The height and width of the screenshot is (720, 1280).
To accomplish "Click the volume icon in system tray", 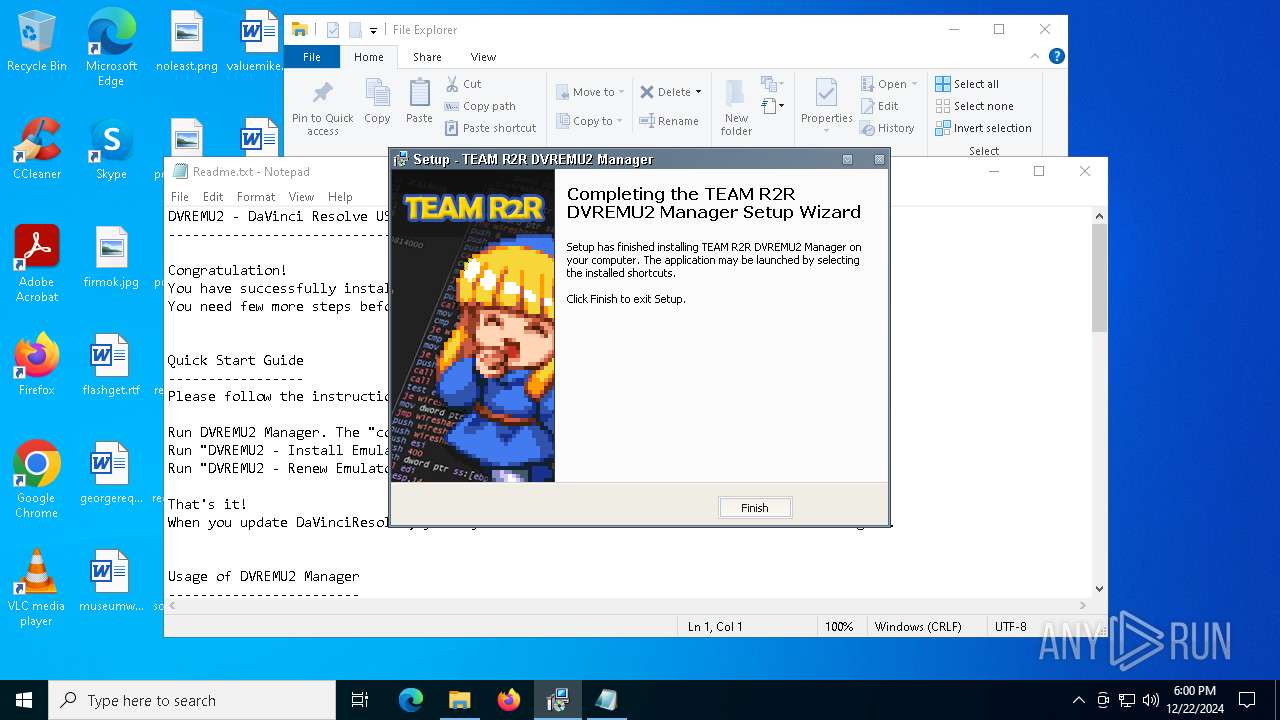I will (1151, 700).
